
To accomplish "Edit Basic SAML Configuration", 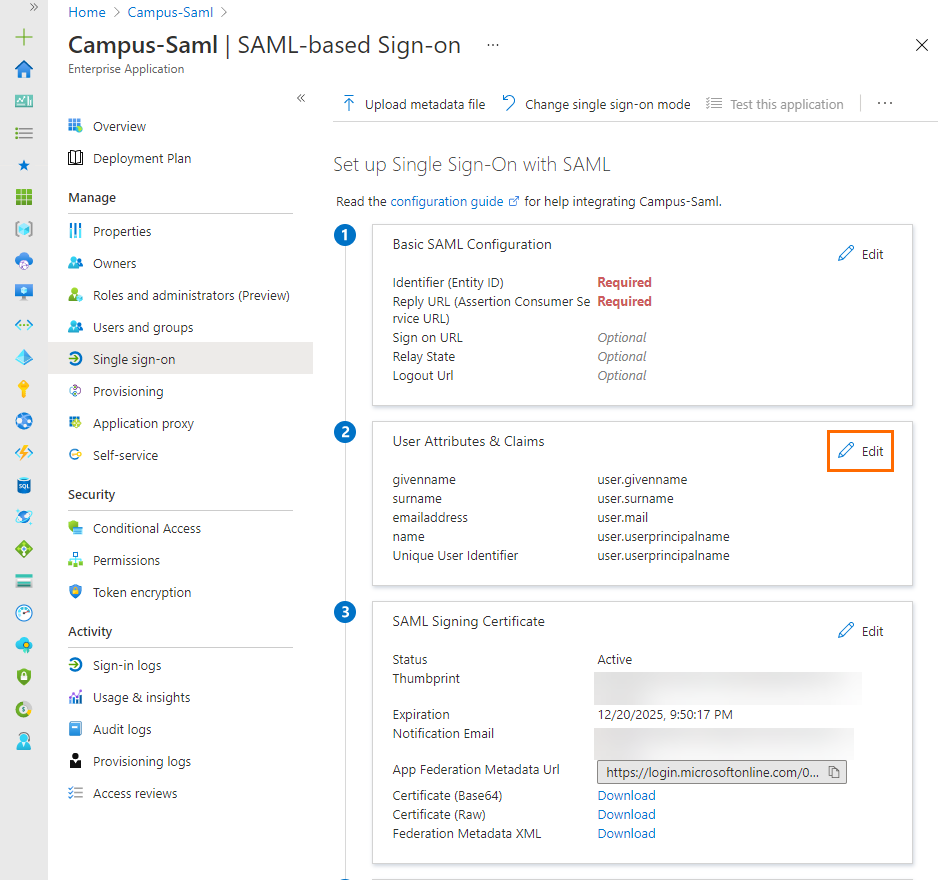I will coord(860,254).
